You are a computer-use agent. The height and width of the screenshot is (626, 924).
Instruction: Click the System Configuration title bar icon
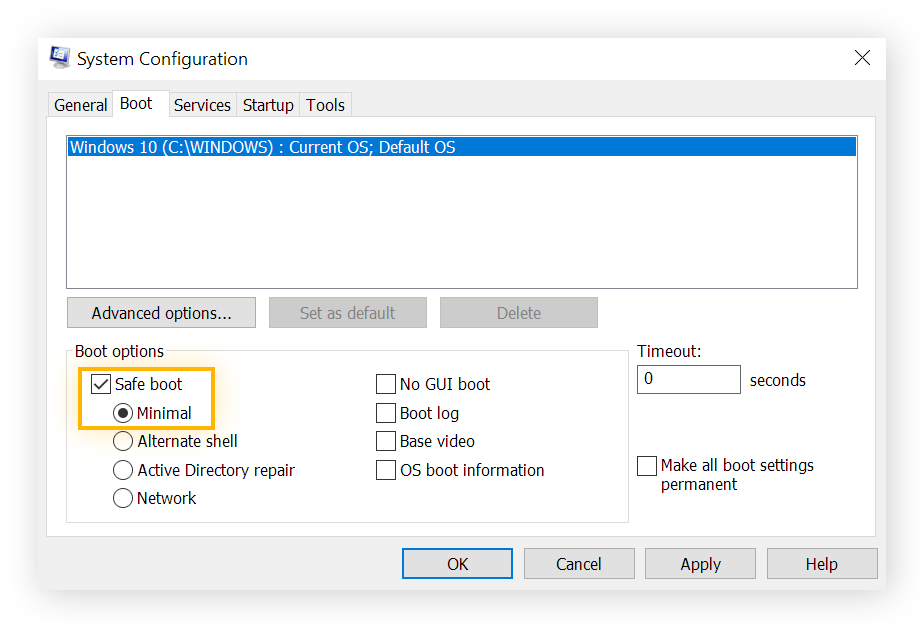tap(60, 57)
